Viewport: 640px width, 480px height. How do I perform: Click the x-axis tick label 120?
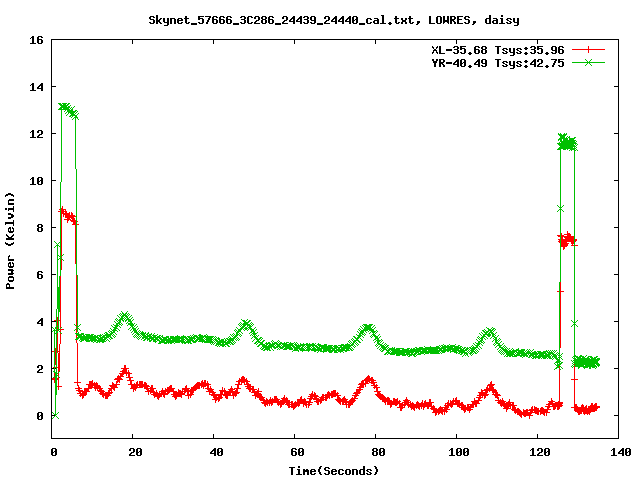540,452
